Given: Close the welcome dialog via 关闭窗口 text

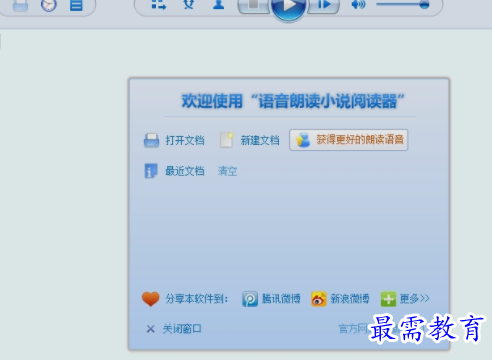Looking at the screenshot, I should point(182,329).
